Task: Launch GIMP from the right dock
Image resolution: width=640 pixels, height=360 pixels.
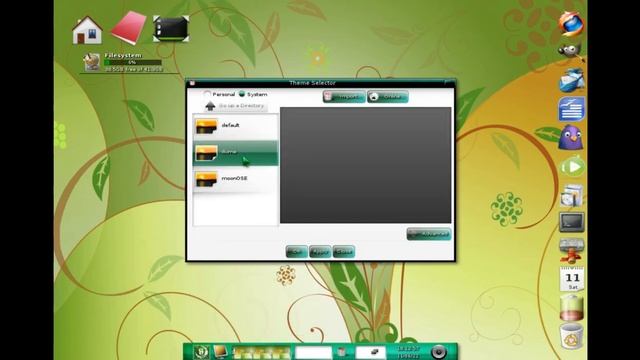Action: pos(571,51)
